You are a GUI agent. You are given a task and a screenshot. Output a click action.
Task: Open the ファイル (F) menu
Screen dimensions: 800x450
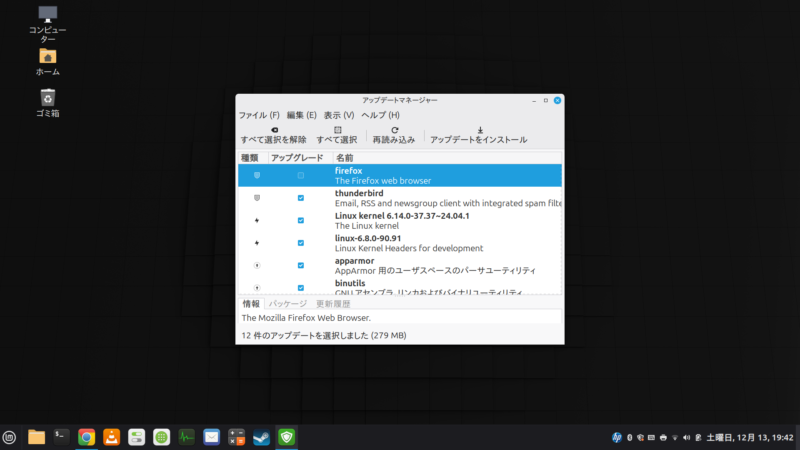click(258, 115)
